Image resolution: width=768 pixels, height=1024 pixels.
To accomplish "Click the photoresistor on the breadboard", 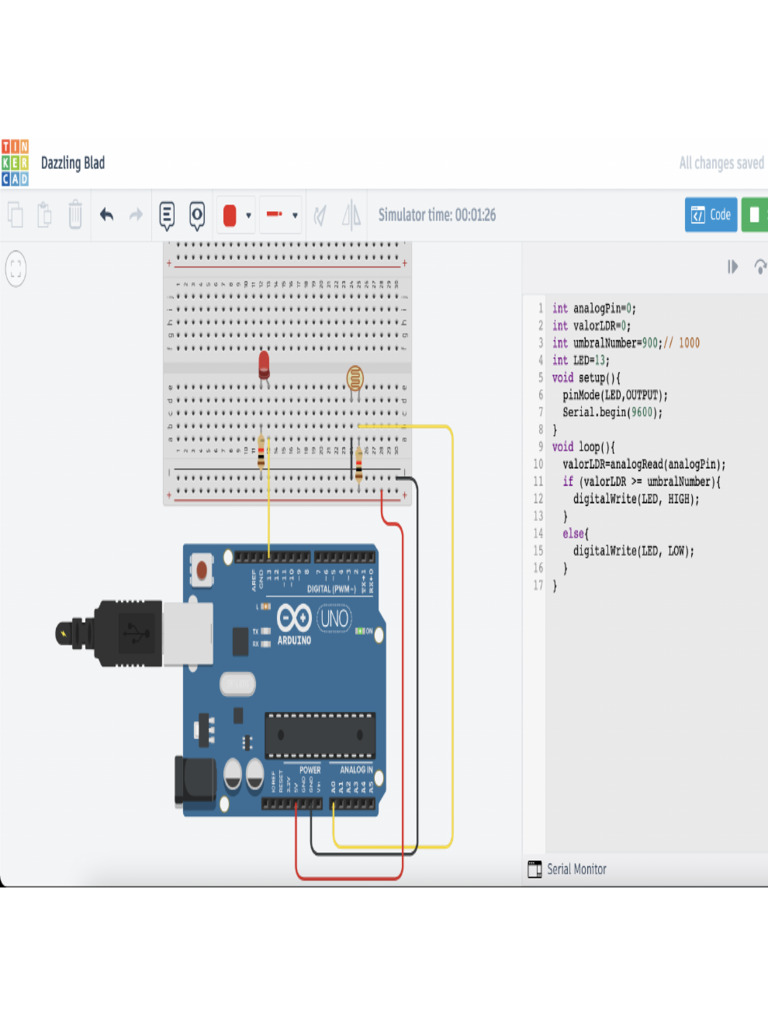I will coord(354,378).
